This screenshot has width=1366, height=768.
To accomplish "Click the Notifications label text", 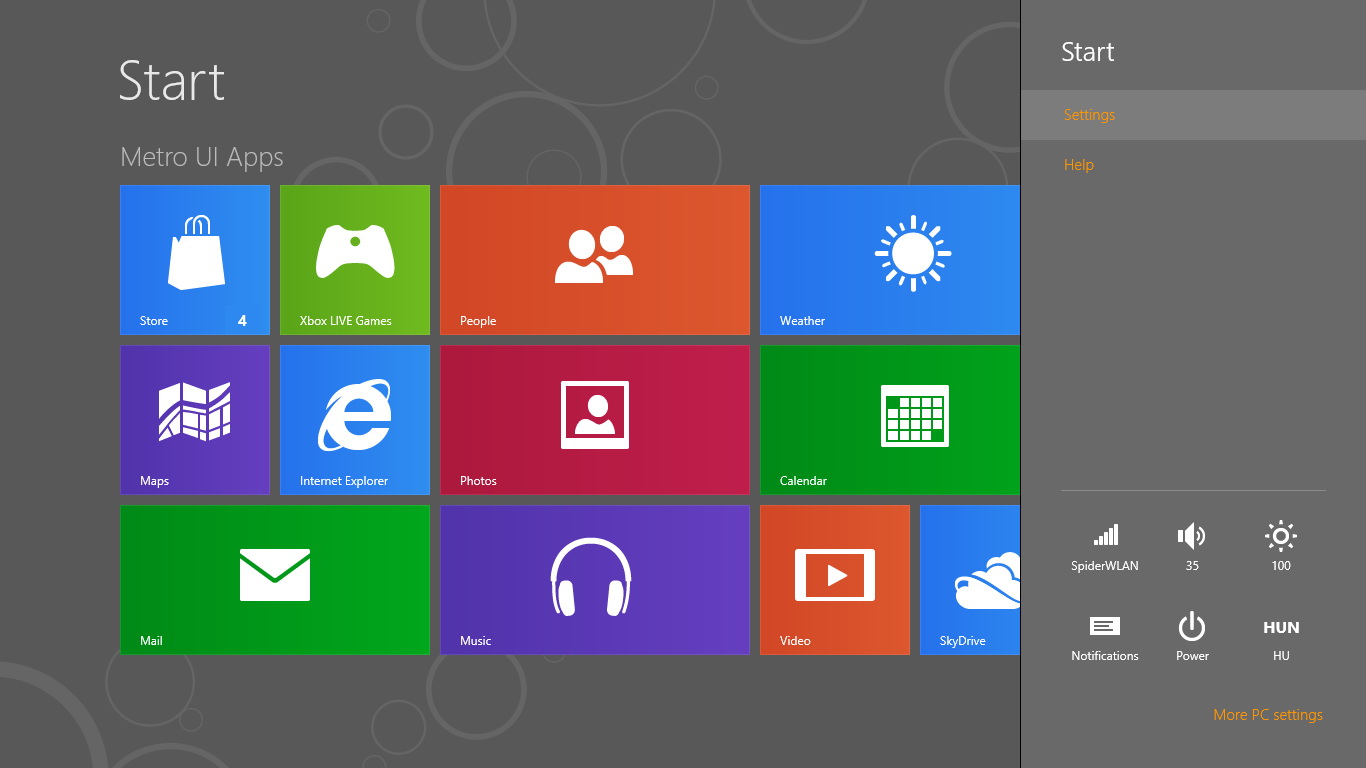I will (x=1105, y=656).
